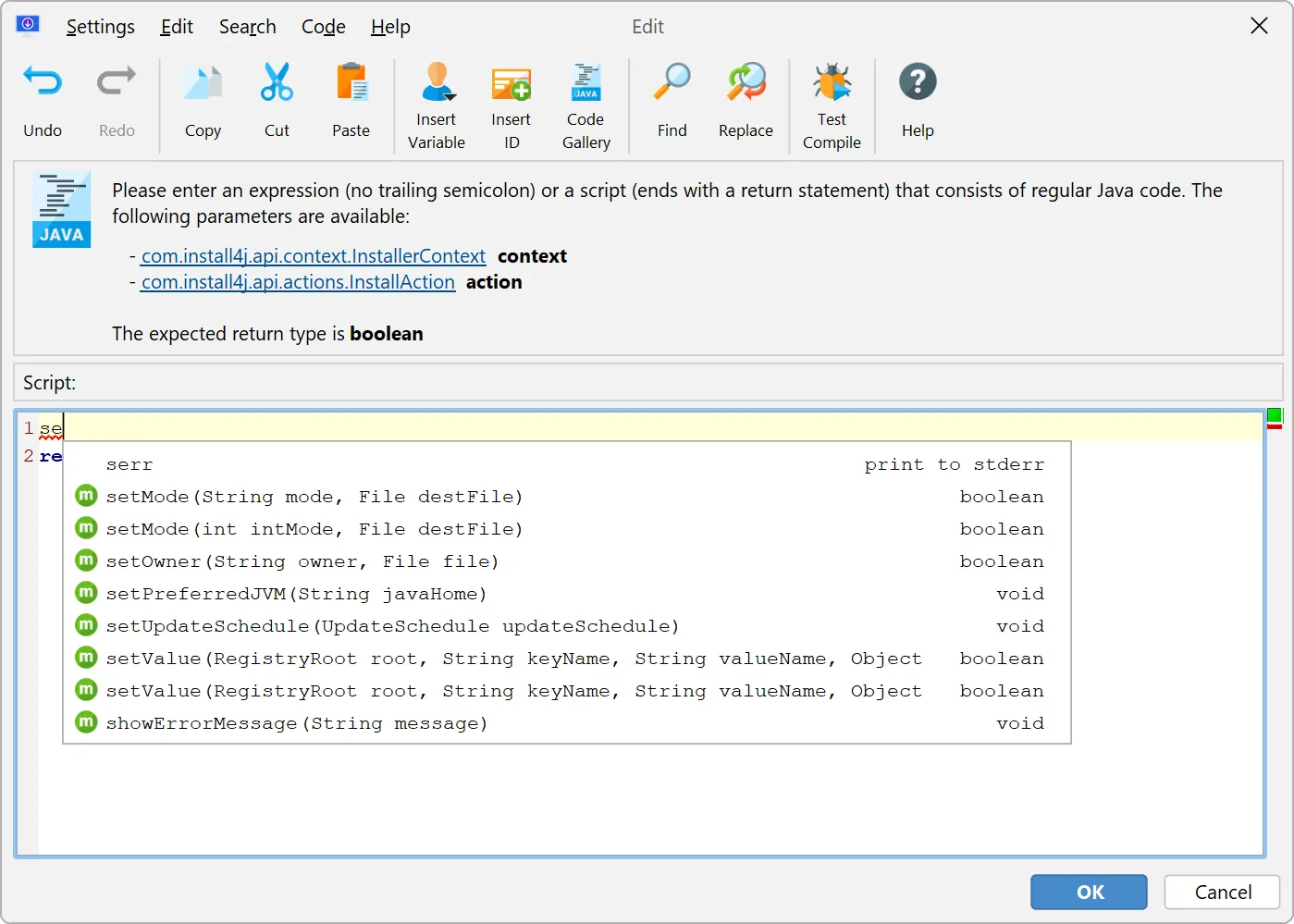
Task: Click the Cut scissors icon
Action: tap(277, 82)
